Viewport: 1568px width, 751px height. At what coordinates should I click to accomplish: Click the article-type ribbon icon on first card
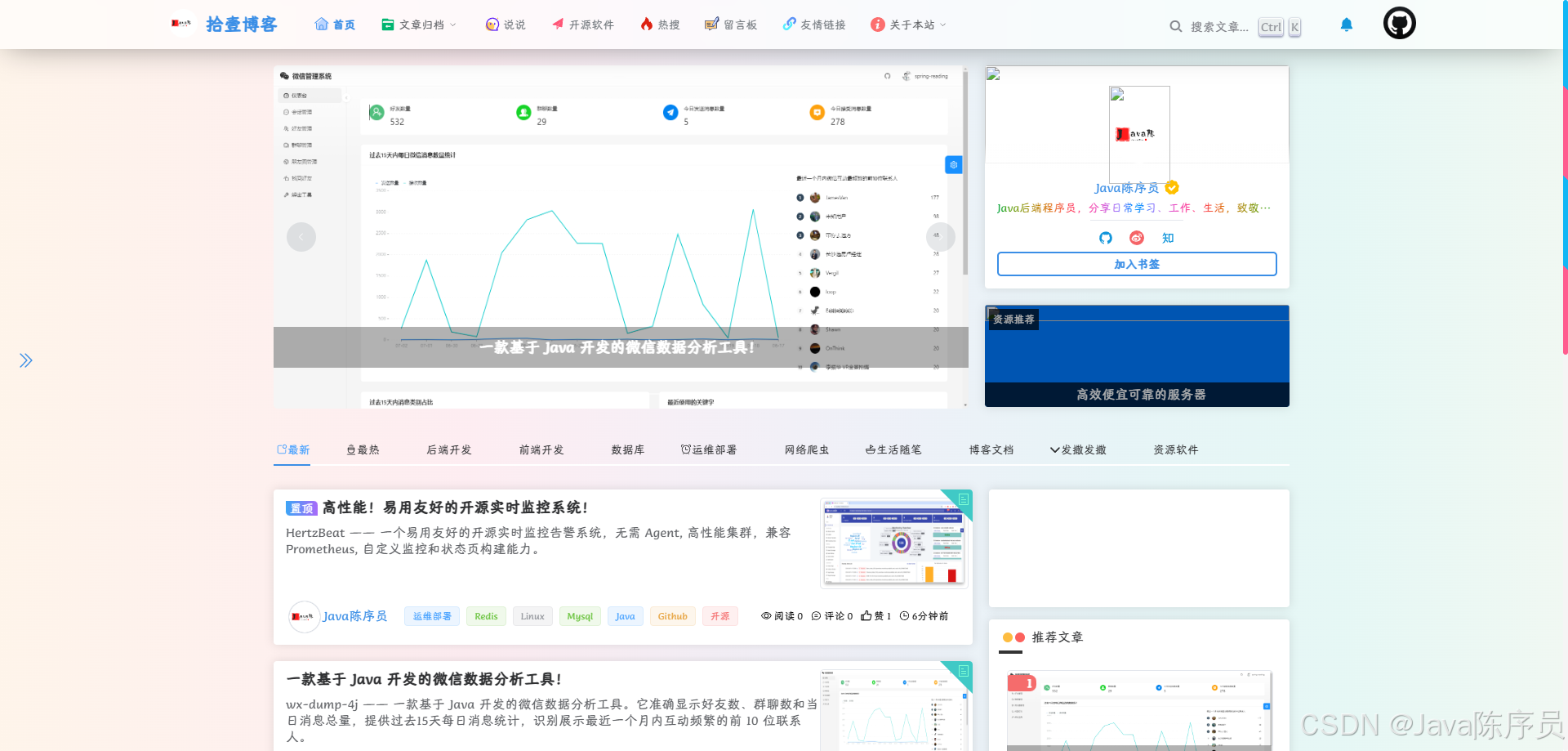[x=963, y=499]
